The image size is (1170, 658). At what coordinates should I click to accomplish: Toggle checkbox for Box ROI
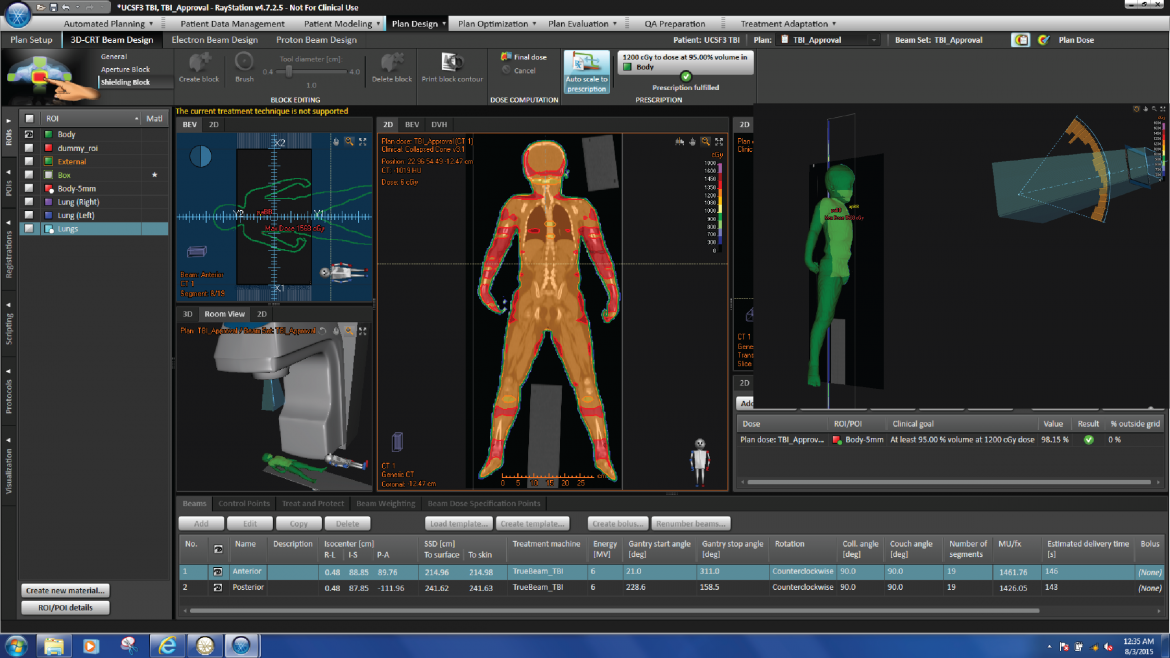pyautogui.click(x=29, y=175)
